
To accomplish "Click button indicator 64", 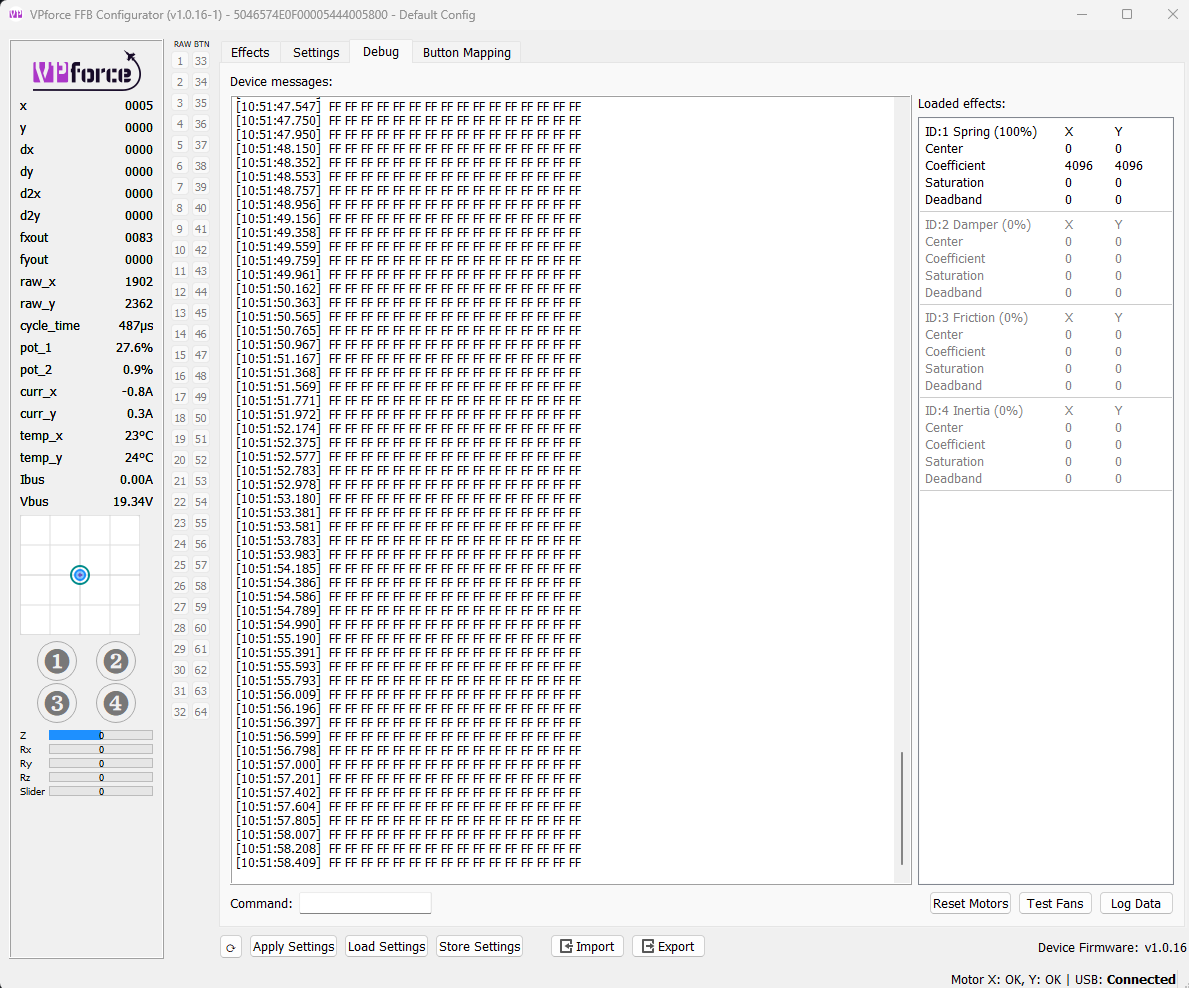I will (200, 712).
